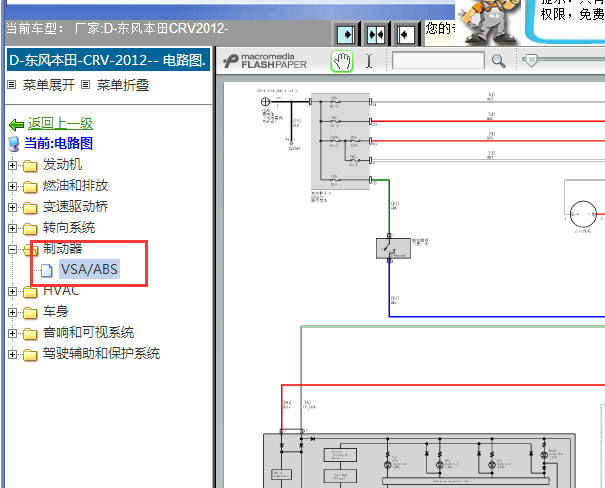Screen dimensions: 605x488
Task: Click the 返回上一级 link
Action: 60,124
